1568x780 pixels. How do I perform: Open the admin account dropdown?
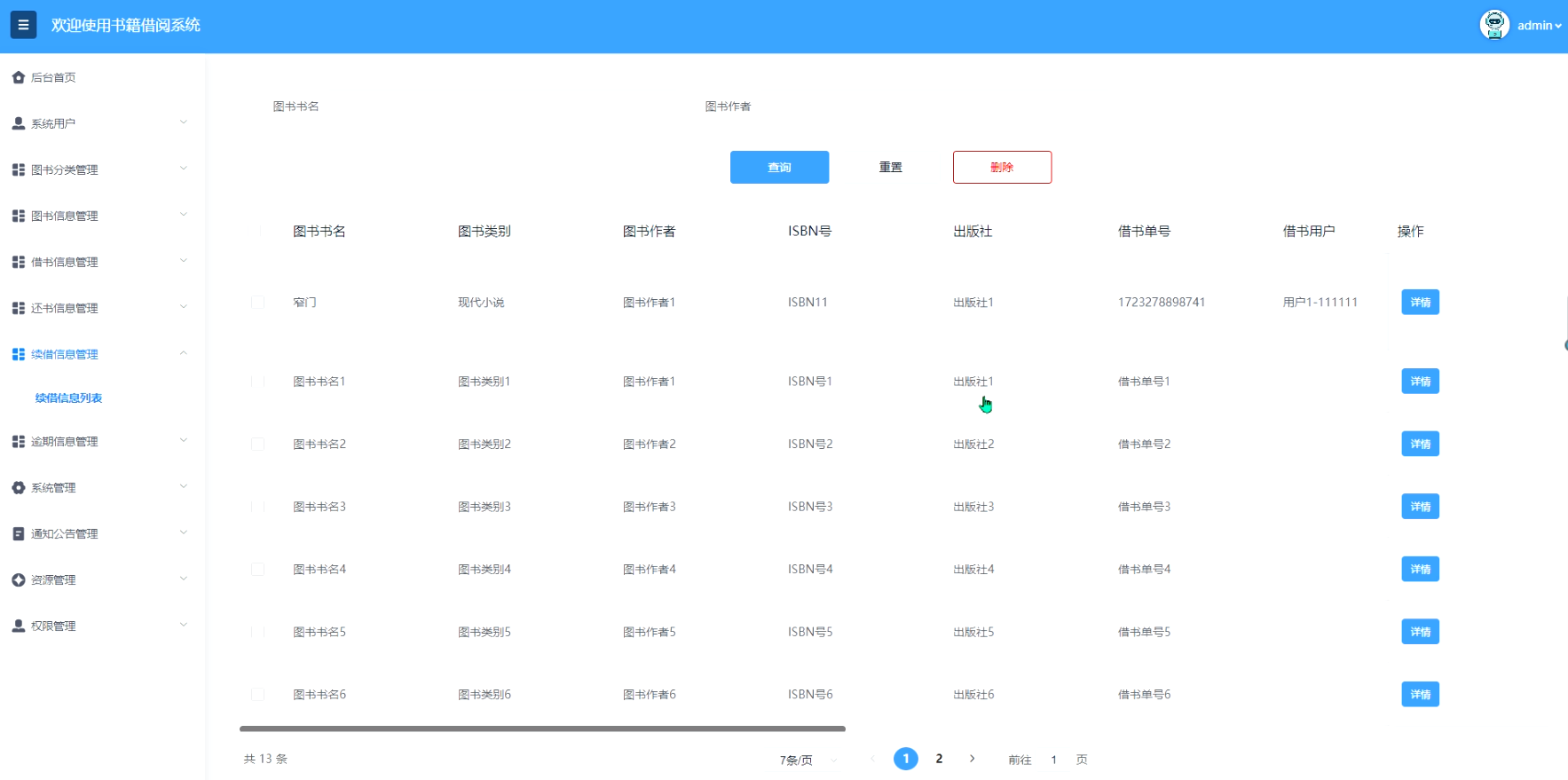click(1539, 26)
